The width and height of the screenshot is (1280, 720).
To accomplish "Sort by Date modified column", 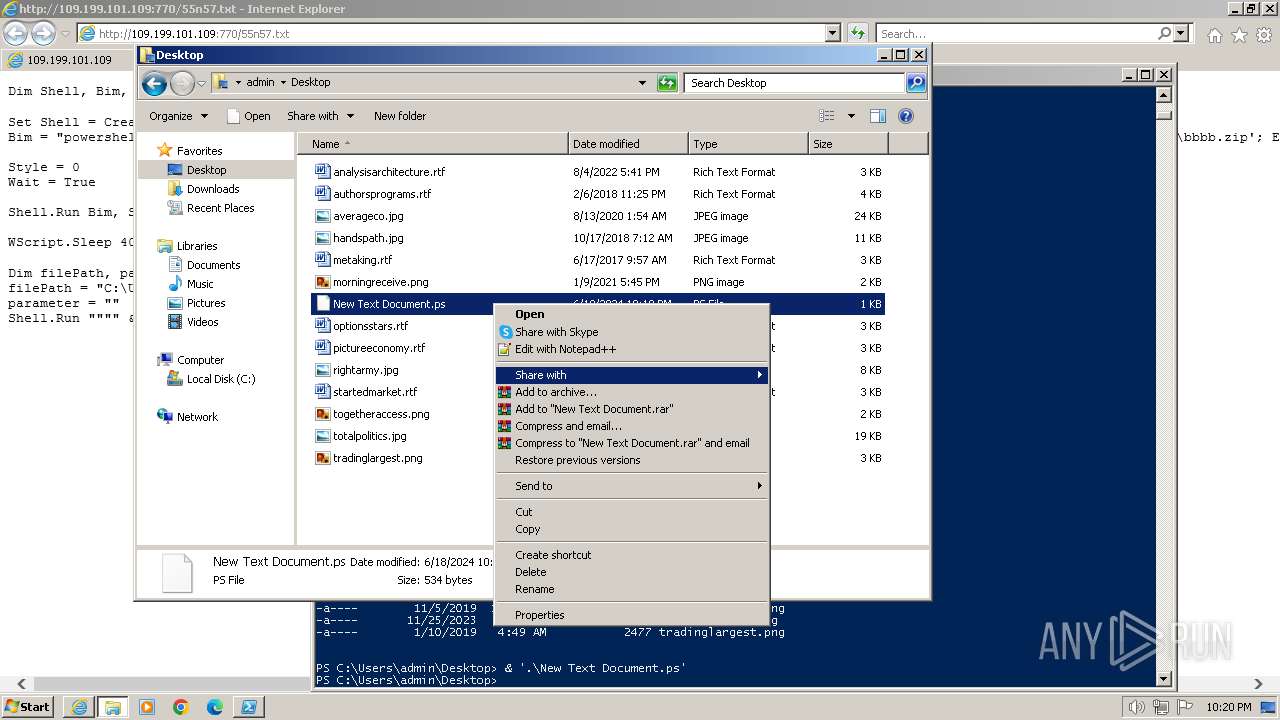I will click(x=628, y=144).
